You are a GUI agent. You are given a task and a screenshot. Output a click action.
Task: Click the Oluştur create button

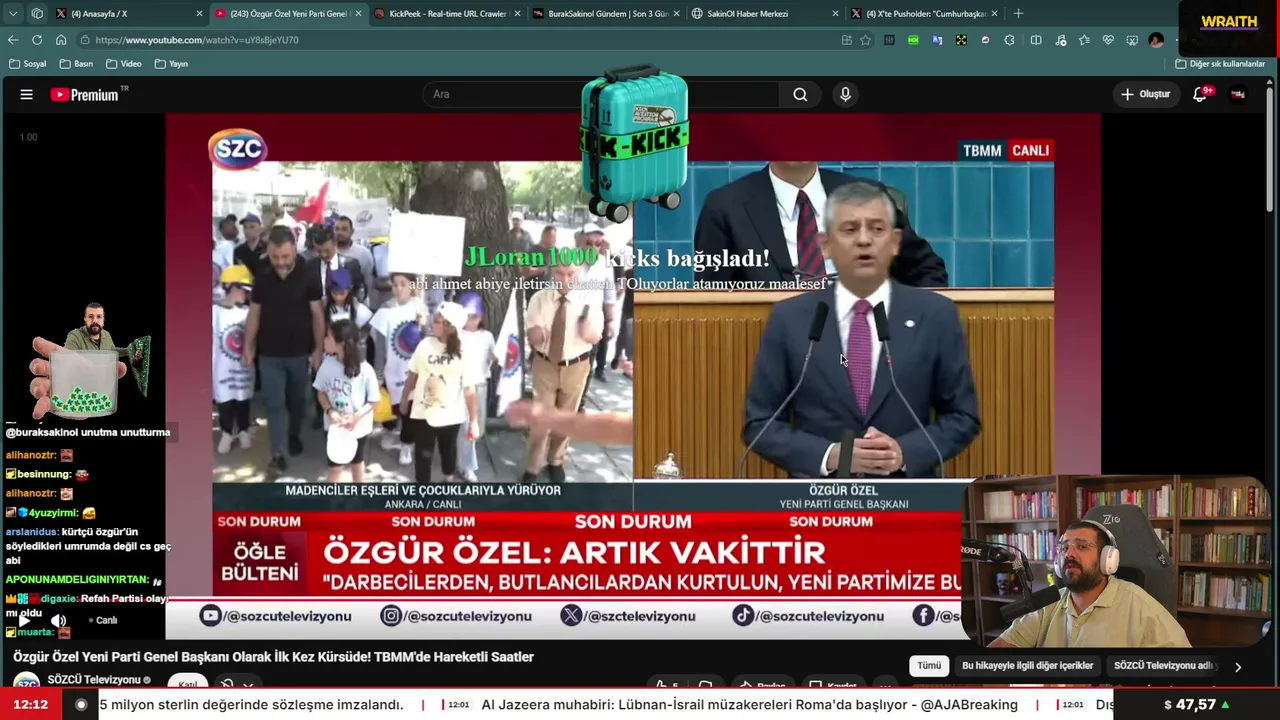coord(1146,94)
